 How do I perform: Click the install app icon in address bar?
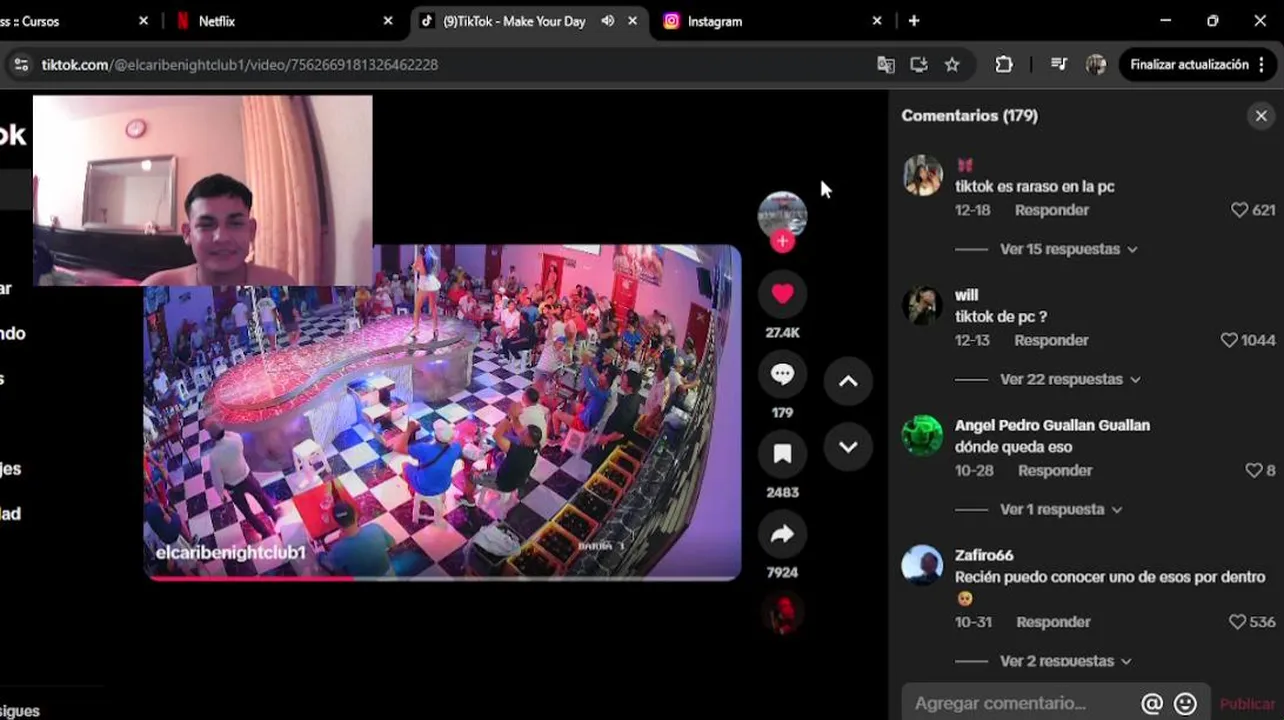pyautogui.click(x=919, y=65)
